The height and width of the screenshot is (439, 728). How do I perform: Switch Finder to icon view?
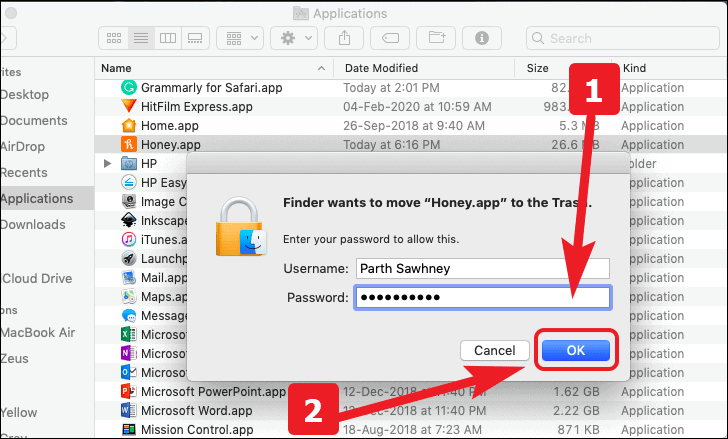click(114, 38)
